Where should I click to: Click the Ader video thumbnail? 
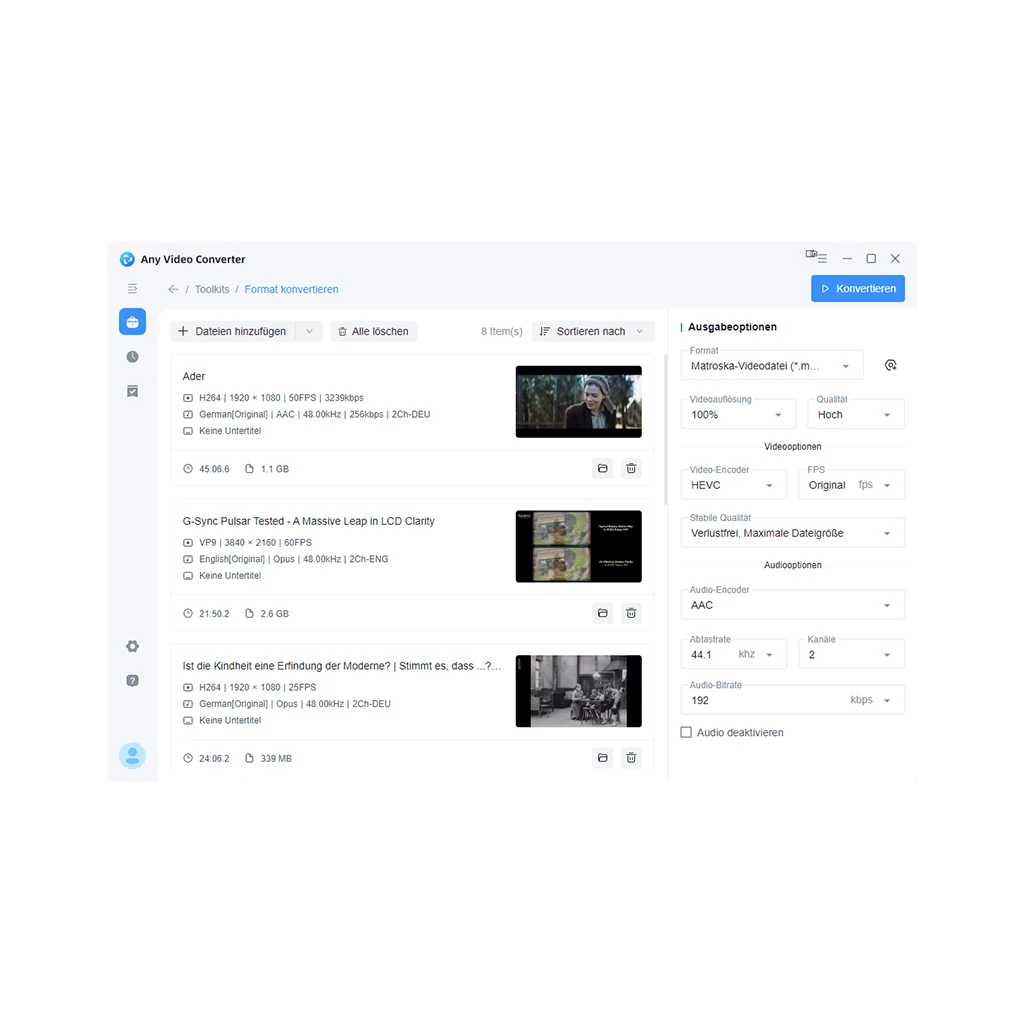[x=578, y=402]
